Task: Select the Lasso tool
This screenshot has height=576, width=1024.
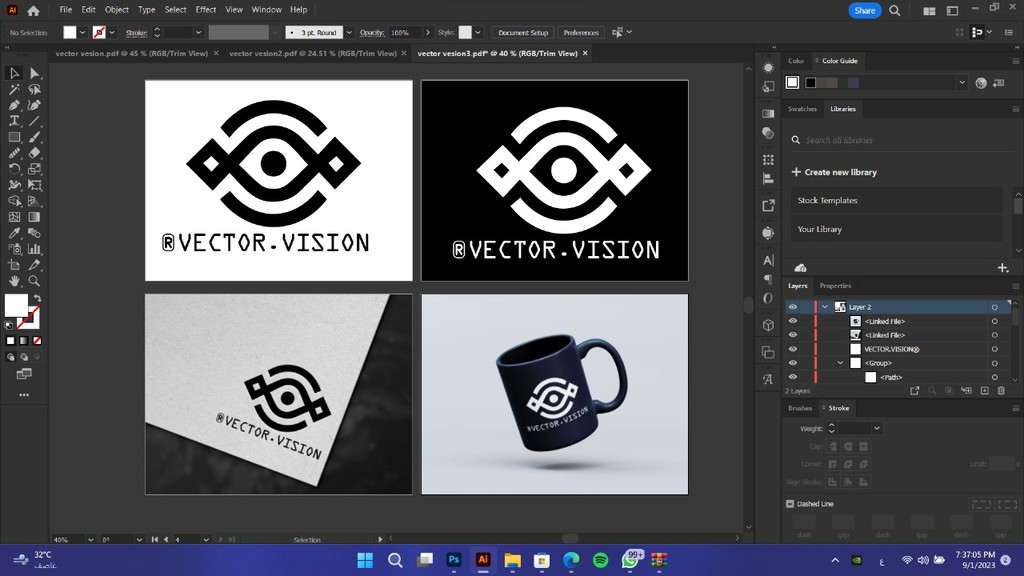Action: [35, 89]
